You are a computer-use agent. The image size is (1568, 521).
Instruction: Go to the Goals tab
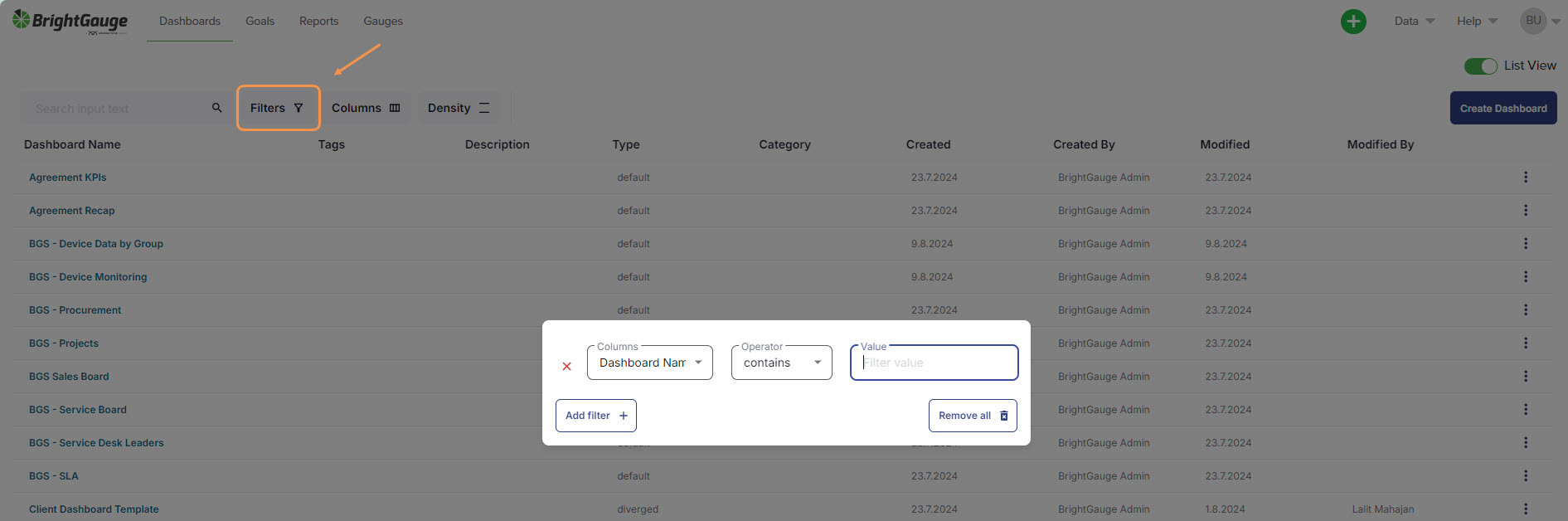tap(260, 21)
